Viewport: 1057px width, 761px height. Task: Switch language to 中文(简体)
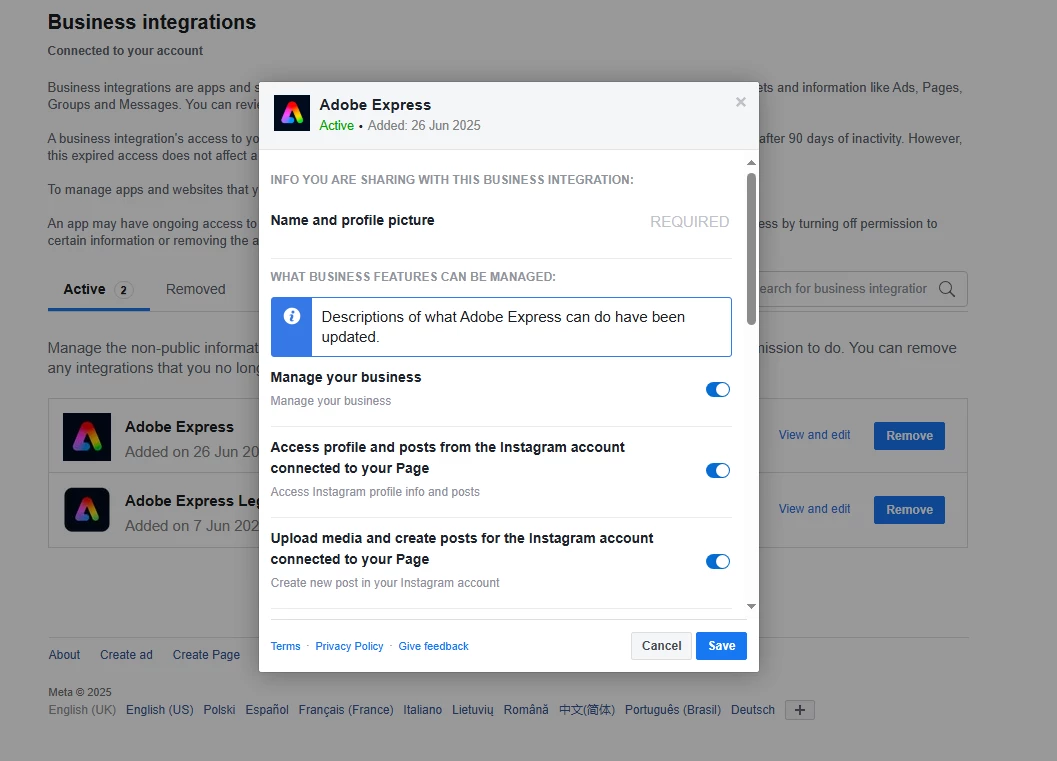(586, 710)
